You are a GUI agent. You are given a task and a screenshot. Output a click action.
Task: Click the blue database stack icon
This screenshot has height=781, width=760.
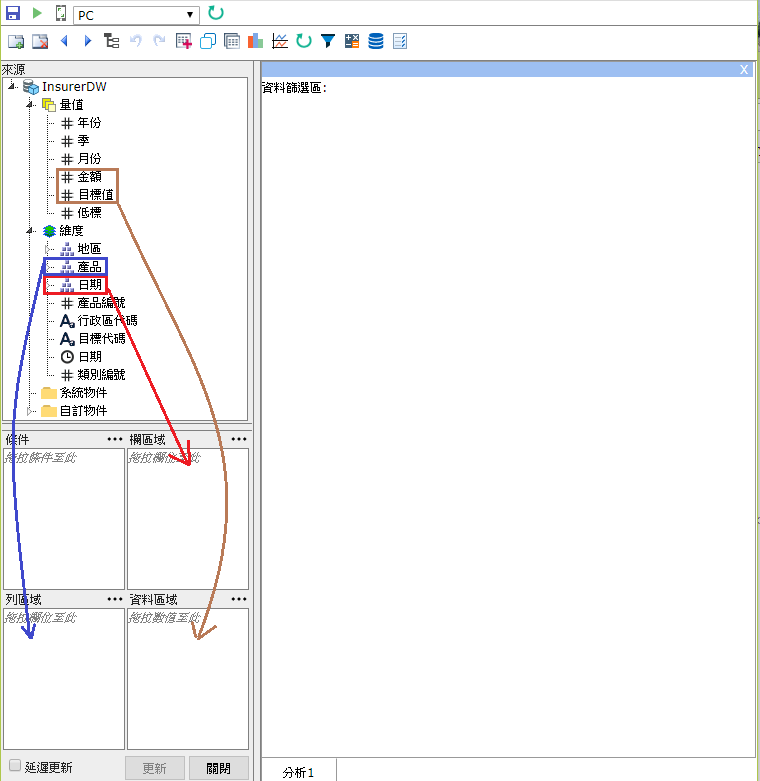click(376, 41)
